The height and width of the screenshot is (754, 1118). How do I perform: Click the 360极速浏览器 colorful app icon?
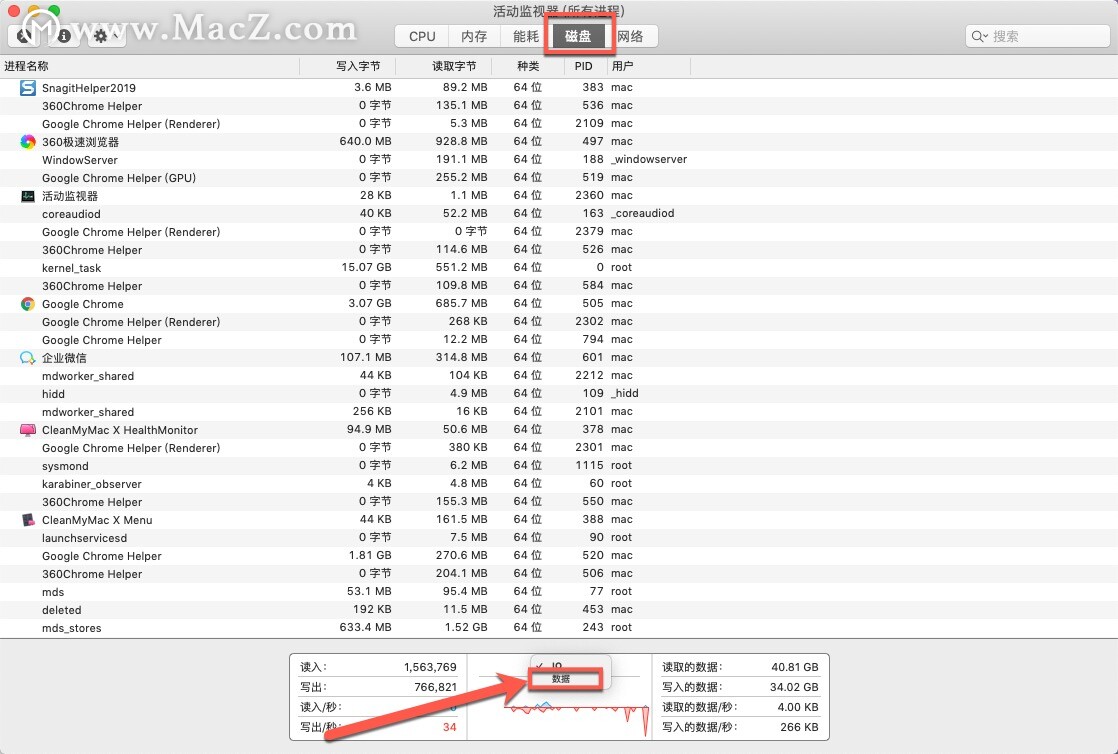(28, 142)
